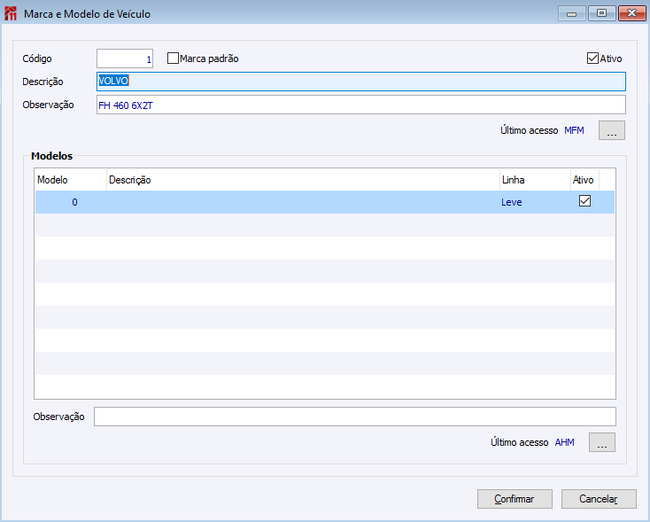Click the Observação field with FH 460 6X2T
The image size is (650, 522).
coord(361,105)
